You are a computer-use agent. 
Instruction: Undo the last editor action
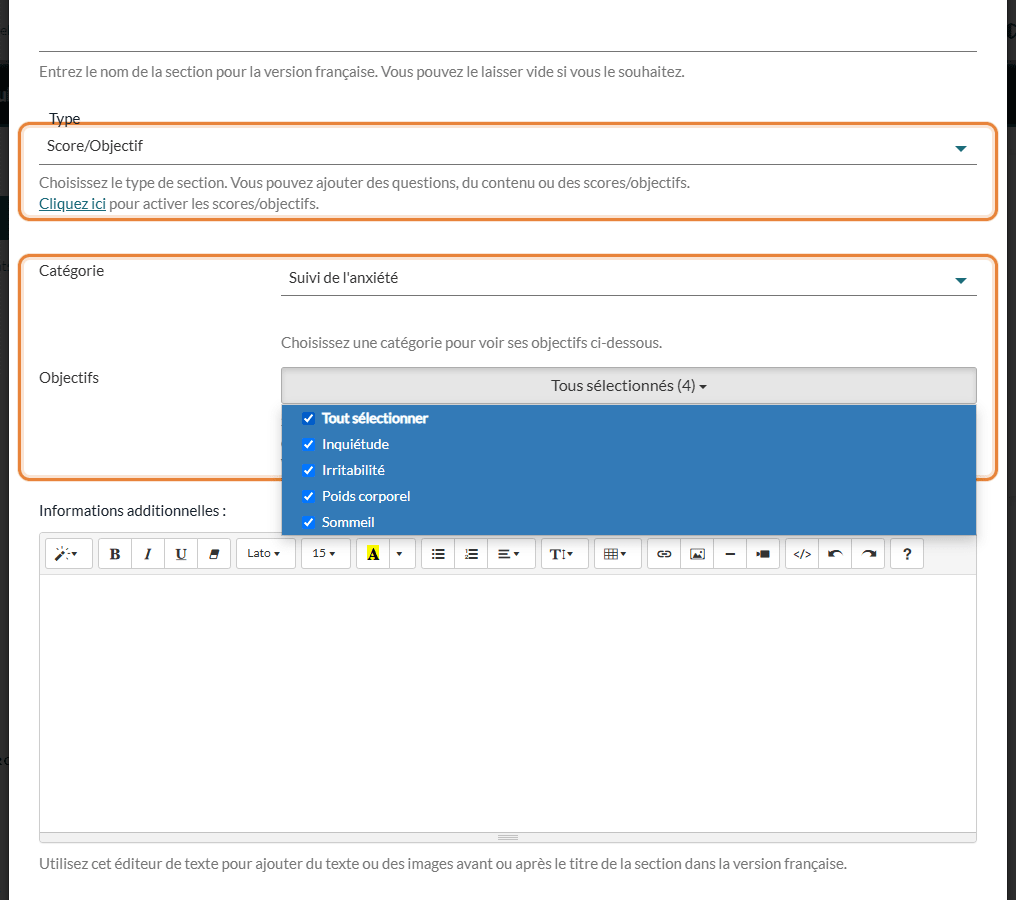pyautogui.click(x=835, y=554)
